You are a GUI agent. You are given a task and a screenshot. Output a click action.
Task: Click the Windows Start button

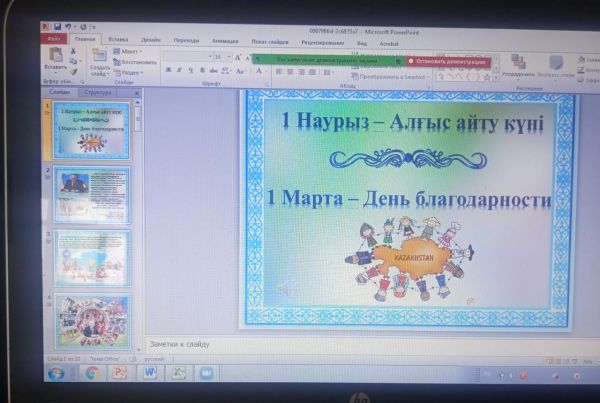[x=56, y=372]
